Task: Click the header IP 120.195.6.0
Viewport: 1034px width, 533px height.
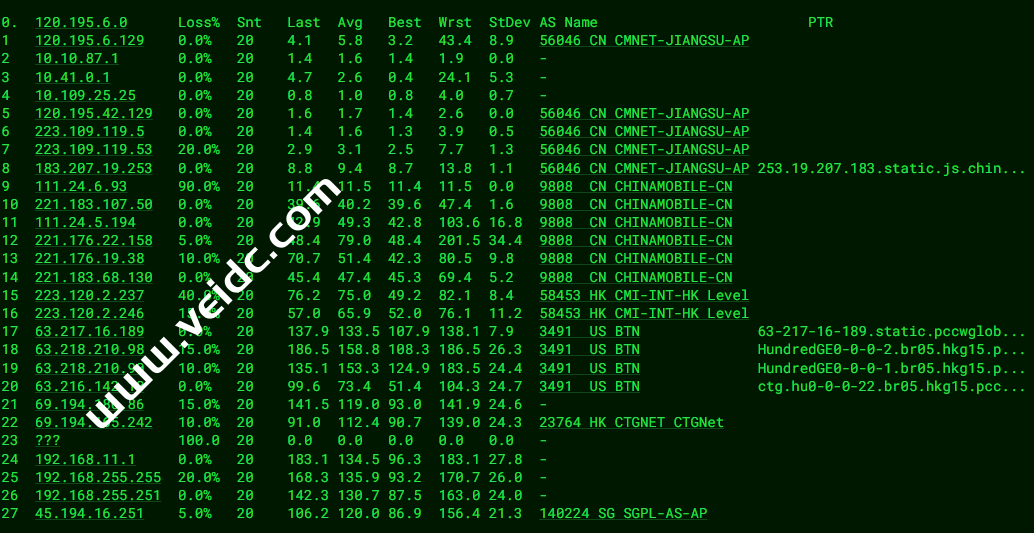Action: point(81,22)
